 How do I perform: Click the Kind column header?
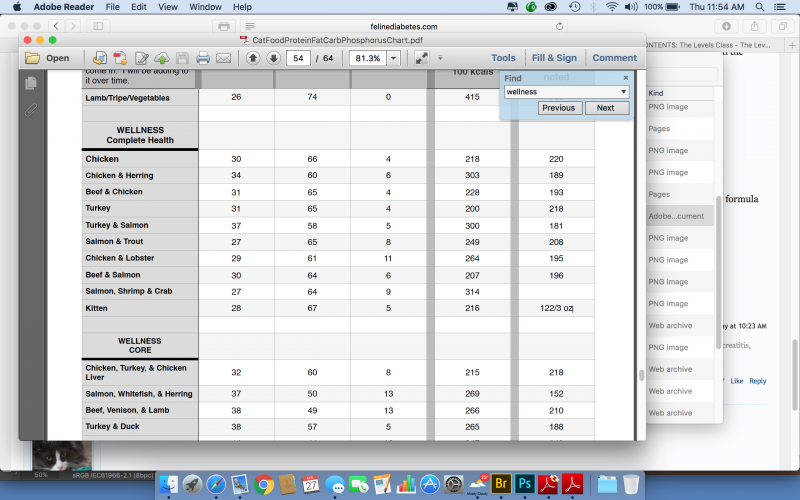(680, 93)
